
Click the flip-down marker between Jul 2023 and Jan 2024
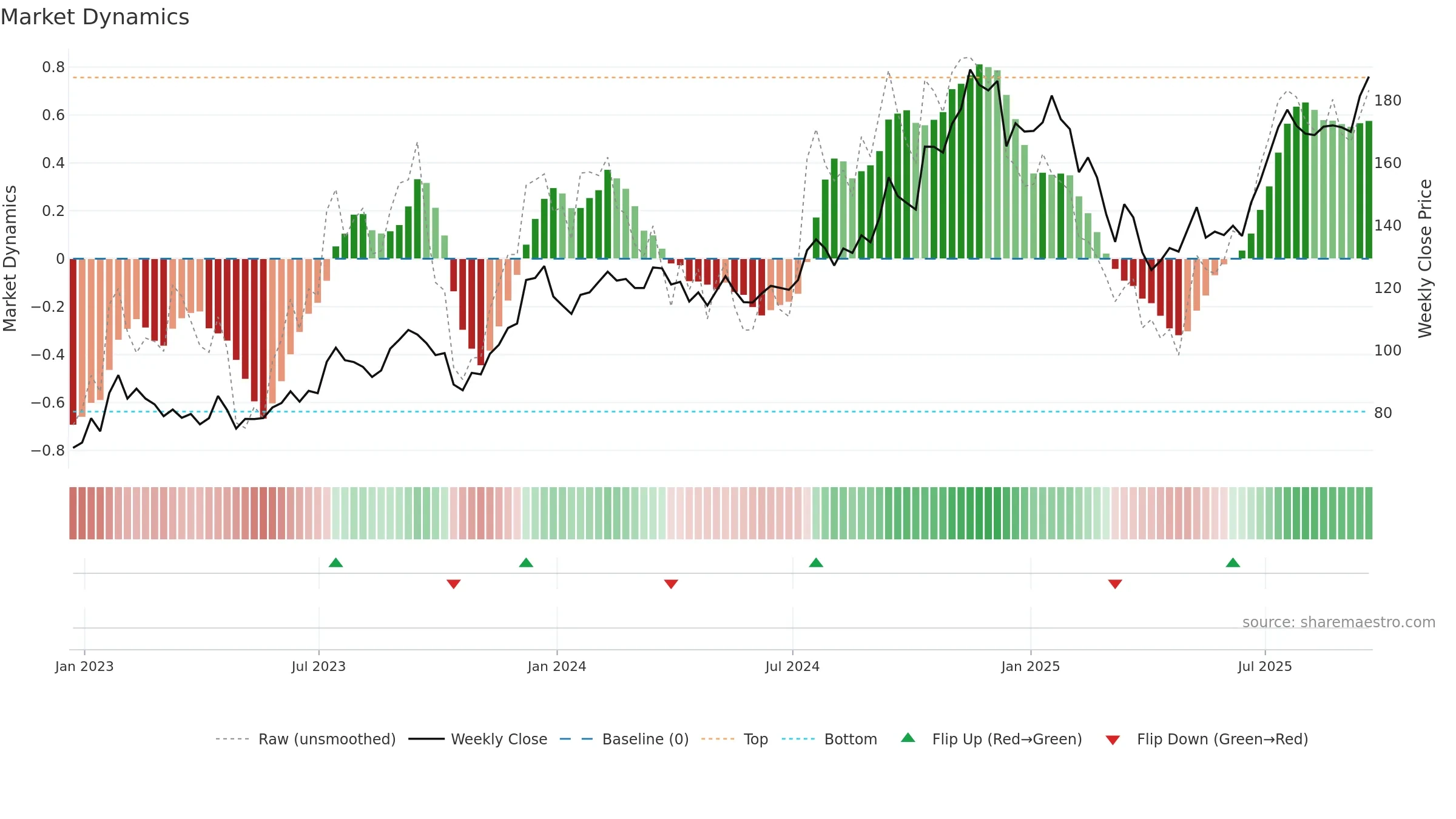pos(454,584)
